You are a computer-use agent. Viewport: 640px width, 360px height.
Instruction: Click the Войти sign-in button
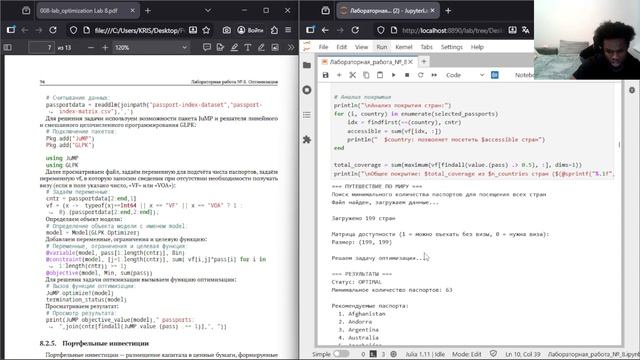point(250,30)
